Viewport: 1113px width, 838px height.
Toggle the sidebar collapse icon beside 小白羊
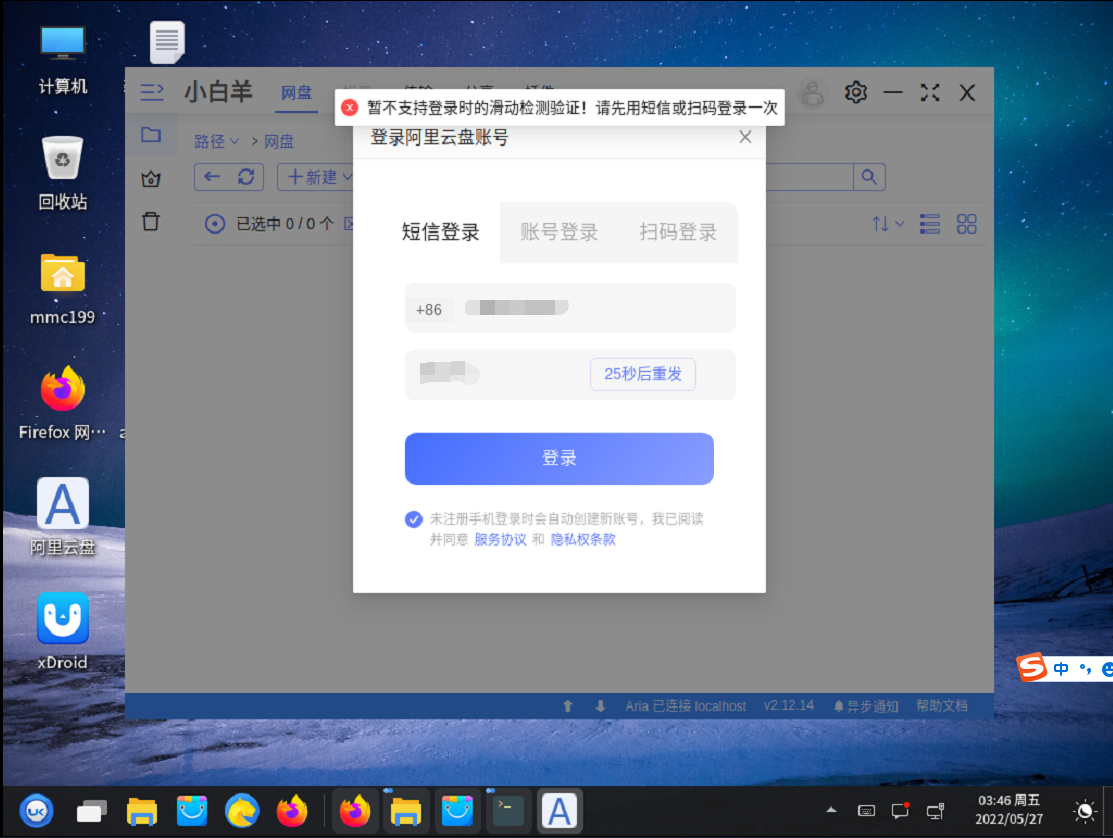coord(152,92)
